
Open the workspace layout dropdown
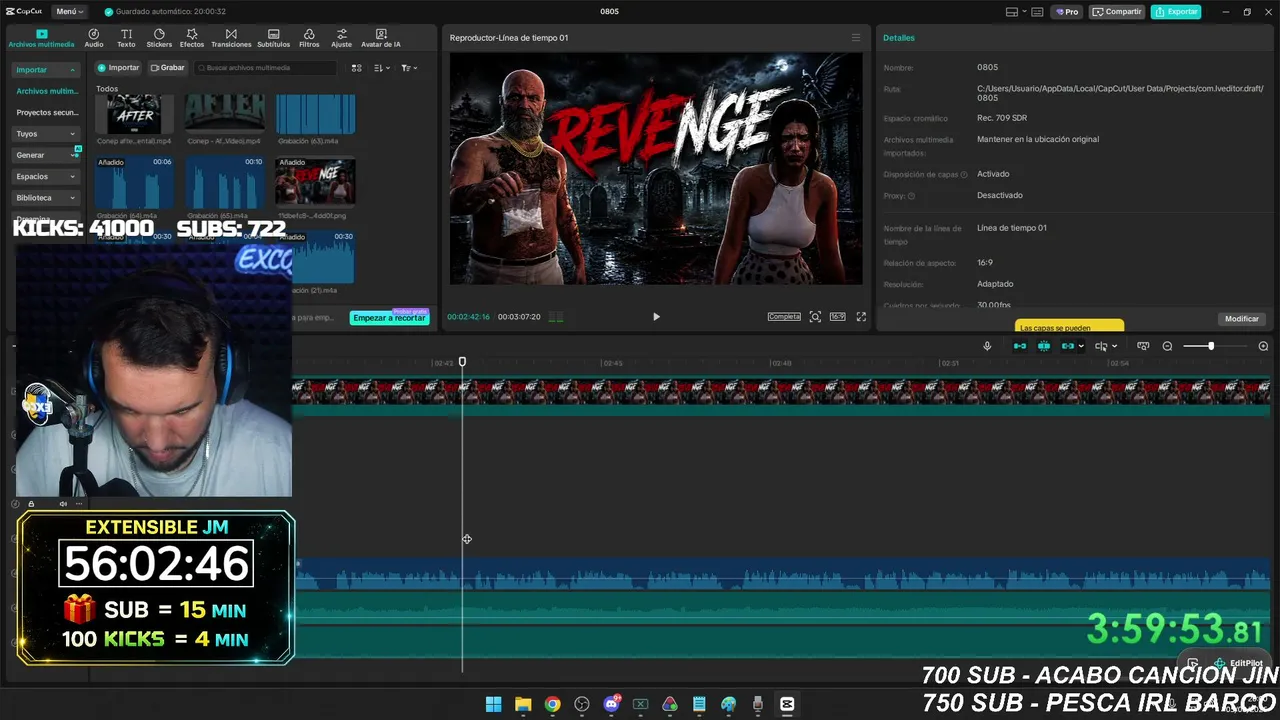[1016, 12]
